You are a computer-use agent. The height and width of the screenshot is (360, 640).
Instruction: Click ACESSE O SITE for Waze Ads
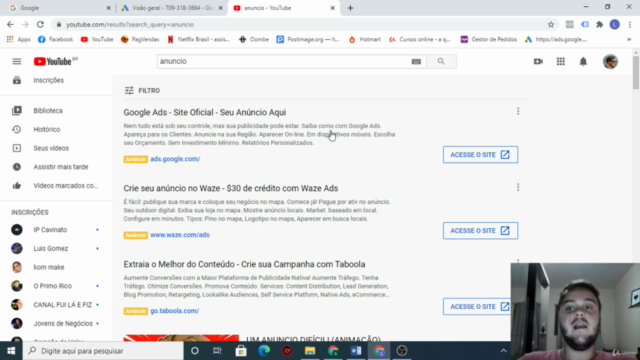click(480, 231)
